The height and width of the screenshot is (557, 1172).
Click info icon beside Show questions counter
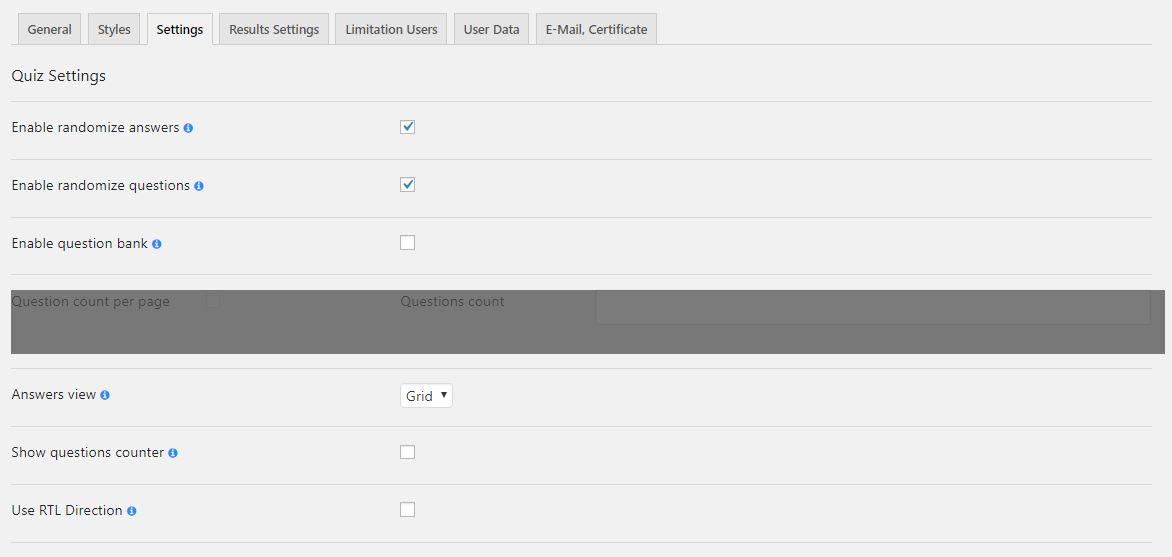[x=173, y=453]
